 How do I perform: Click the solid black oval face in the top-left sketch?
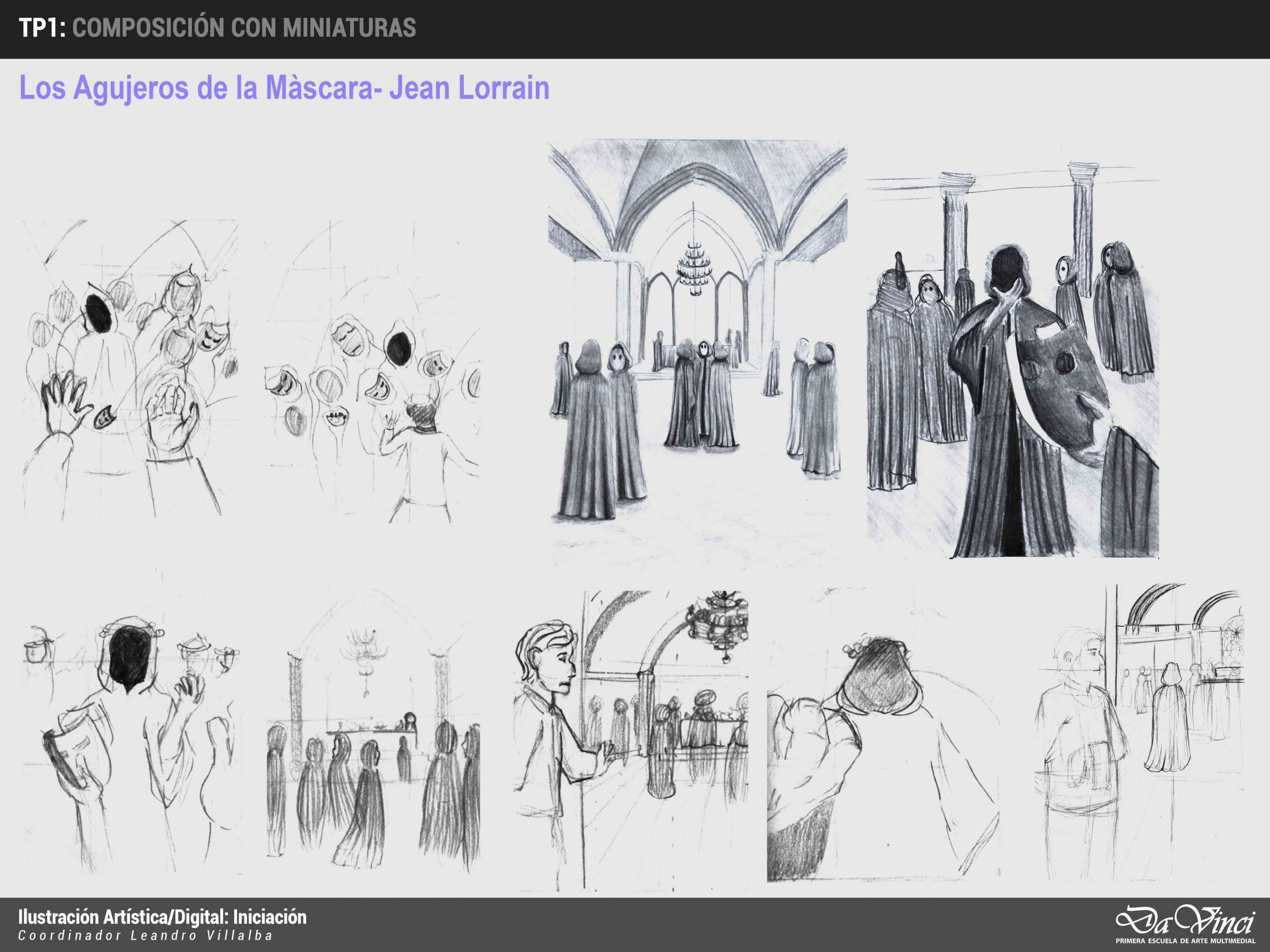click(99, 315)
